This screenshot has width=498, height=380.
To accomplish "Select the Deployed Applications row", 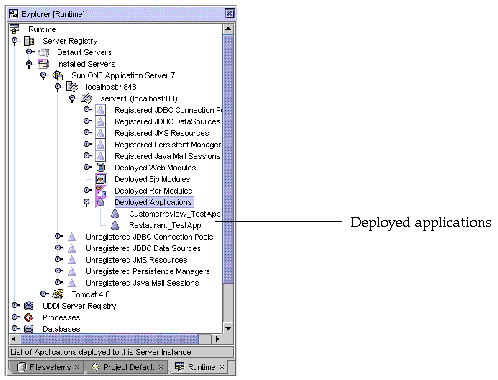I will click(153, 202).
